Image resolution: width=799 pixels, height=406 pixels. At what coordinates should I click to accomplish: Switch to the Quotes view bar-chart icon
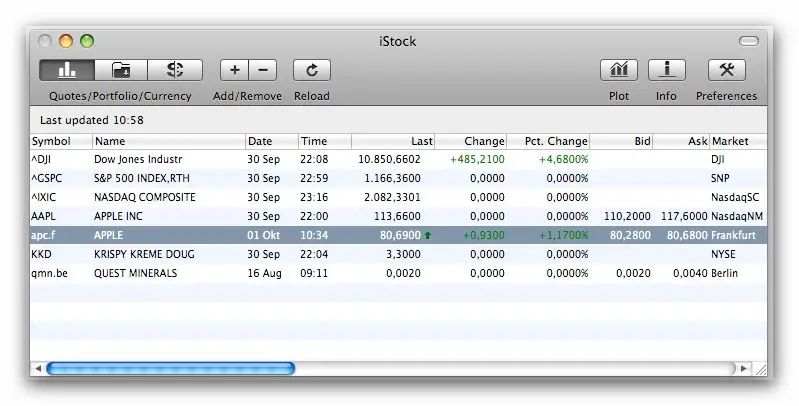click(x=67, y=70)
